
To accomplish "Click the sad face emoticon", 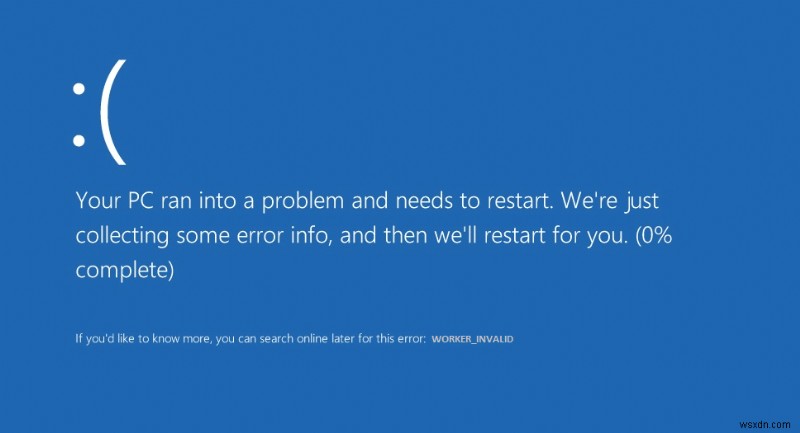I will [x=99, y=112].
